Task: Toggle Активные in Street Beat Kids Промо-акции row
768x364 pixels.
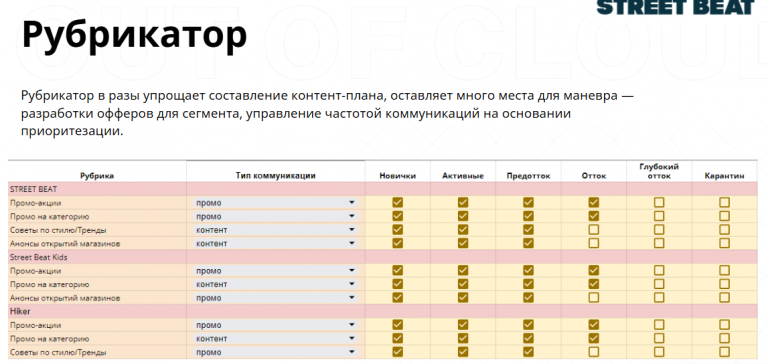Action: pos(463,270)
